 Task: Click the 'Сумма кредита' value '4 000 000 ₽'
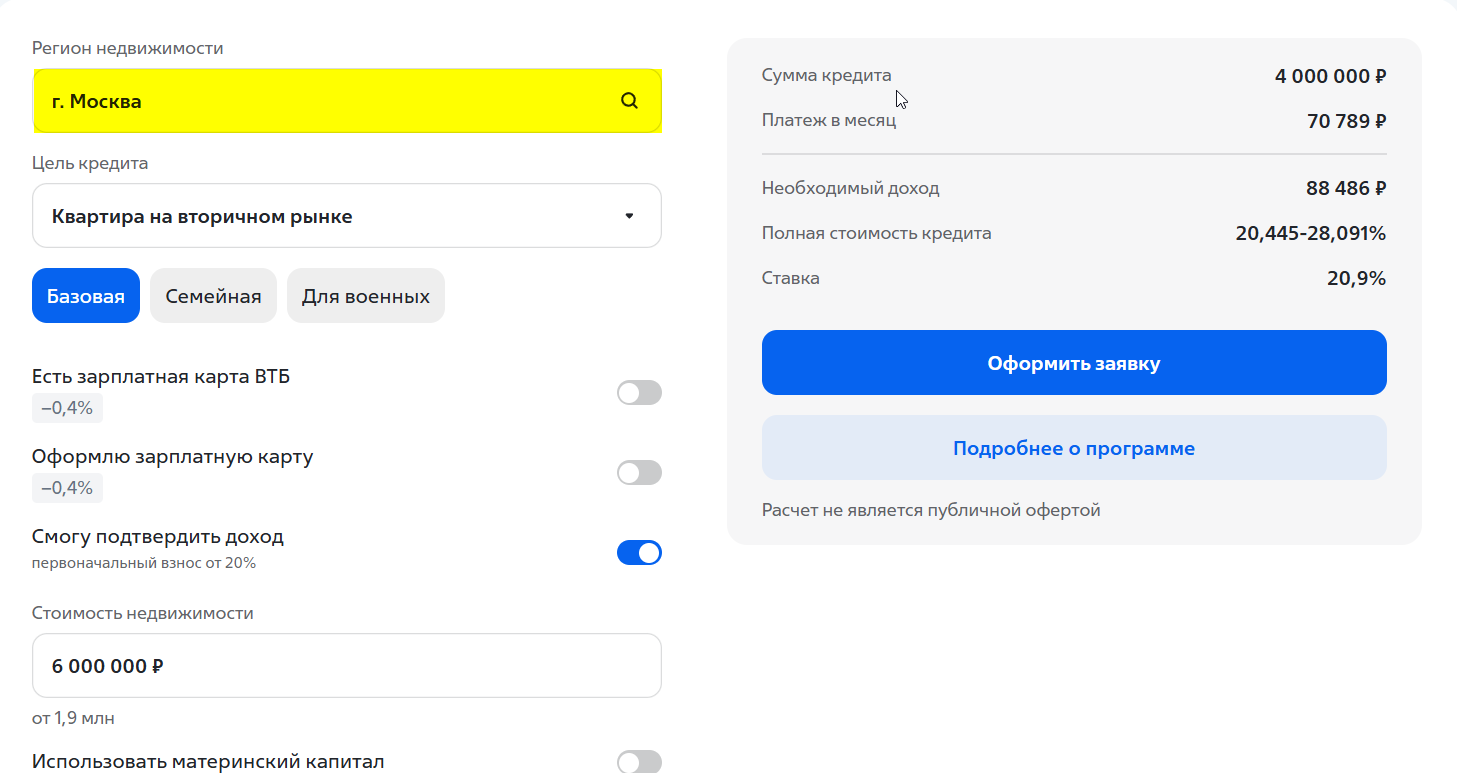(x=1328, y=75)
